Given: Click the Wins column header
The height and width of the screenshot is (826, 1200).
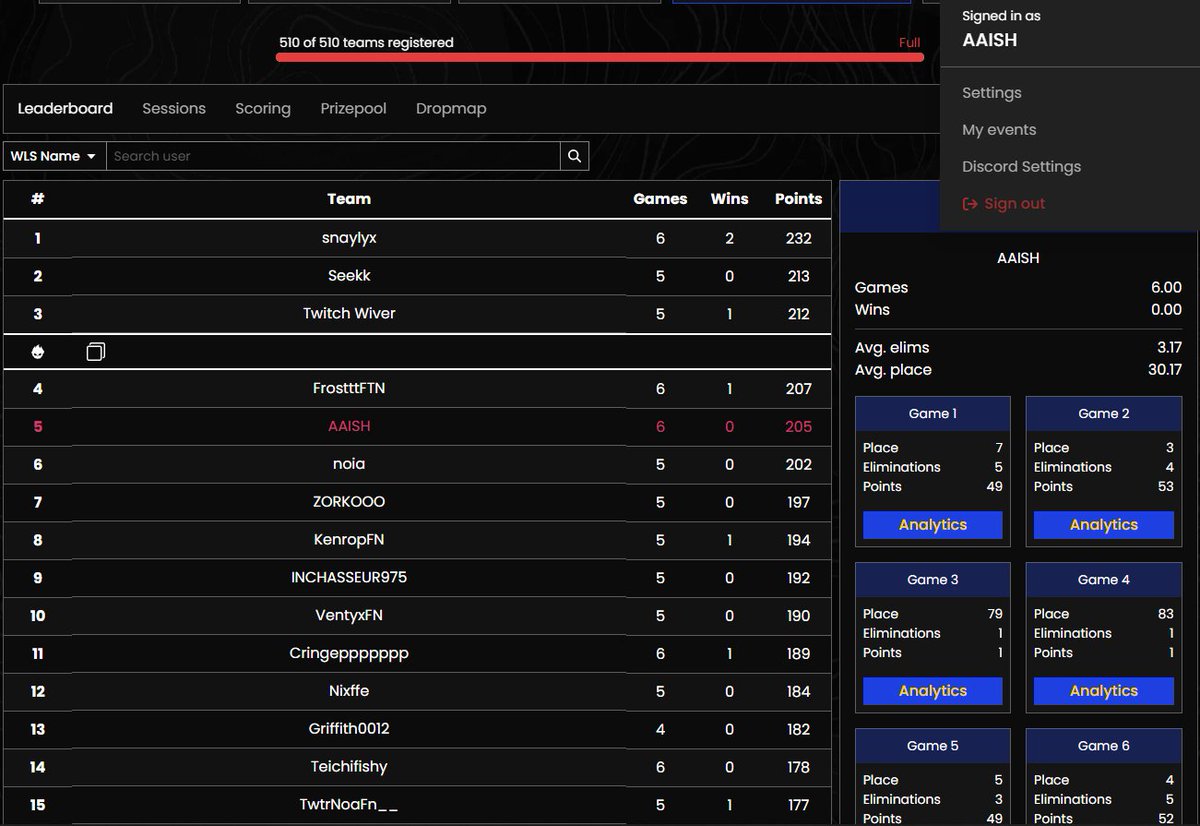Looking at the screenshot, I should pos(729,199).
